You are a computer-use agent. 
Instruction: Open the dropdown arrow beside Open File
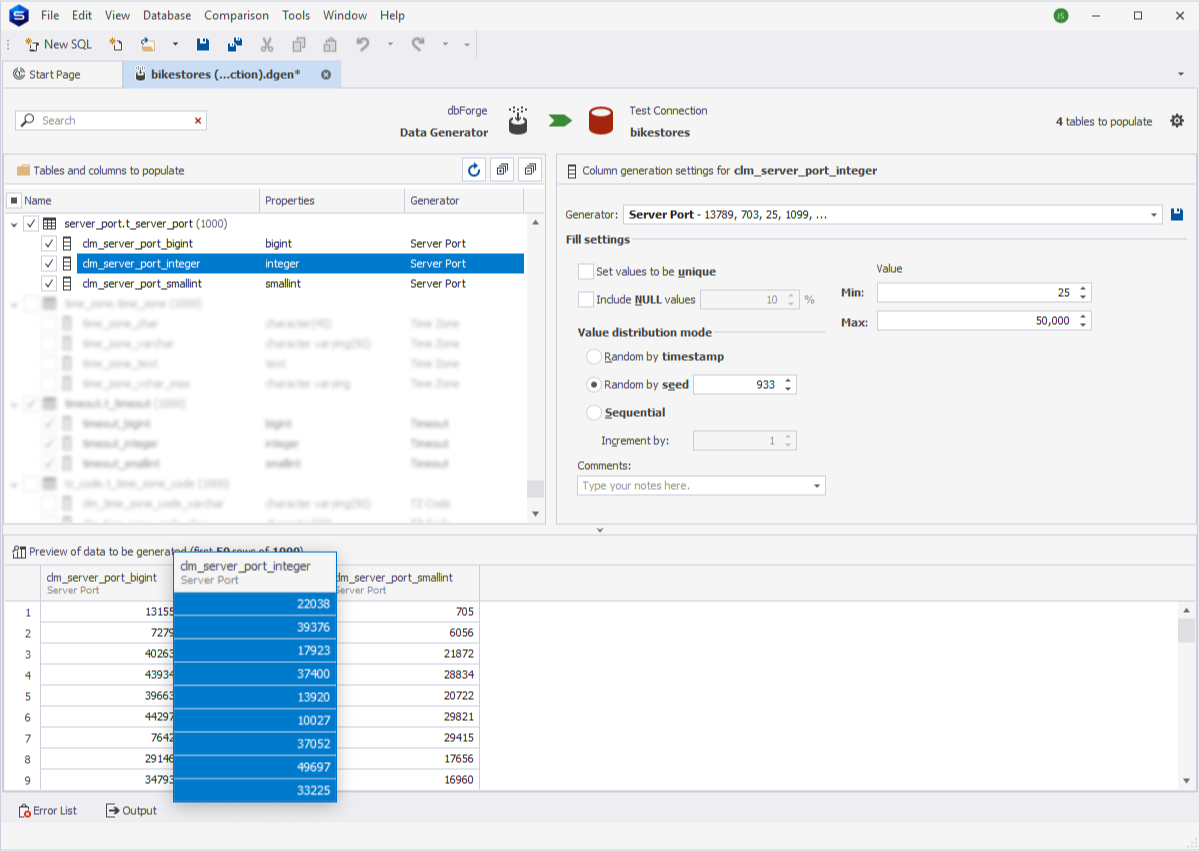click(175, 44)
